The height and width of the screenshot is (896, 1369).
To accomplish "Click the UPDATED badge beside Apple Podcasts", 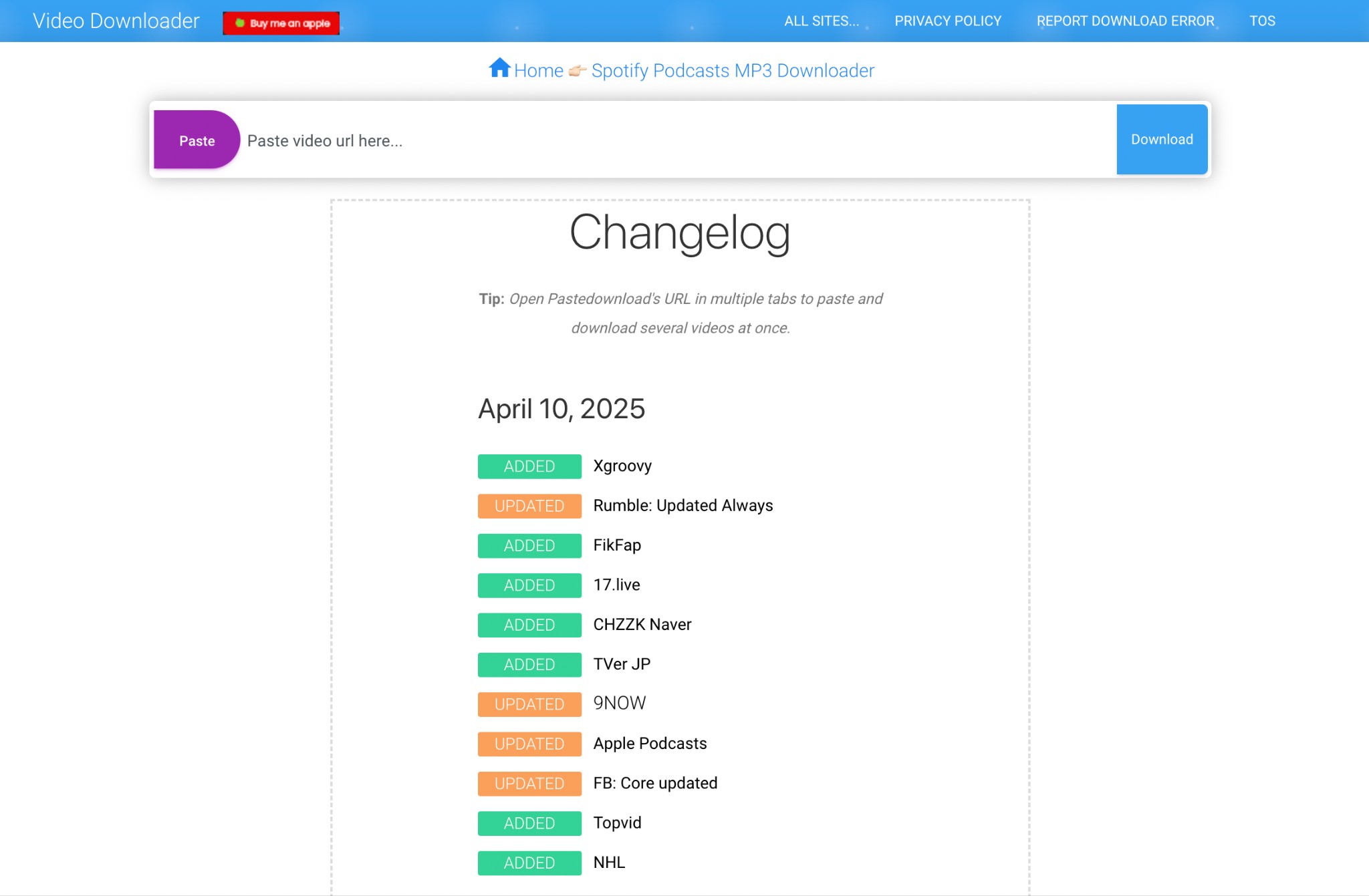I will (529, 744).
